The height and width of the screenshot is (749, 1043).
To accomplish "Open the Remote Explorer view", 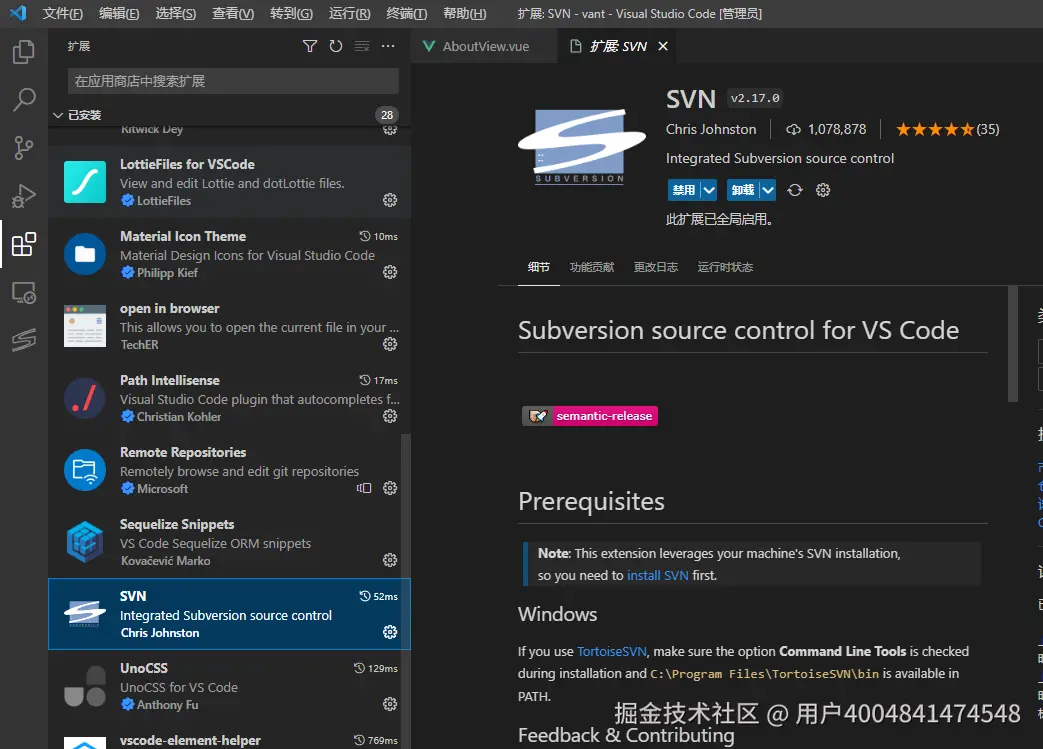I will [x=24, y=293].
